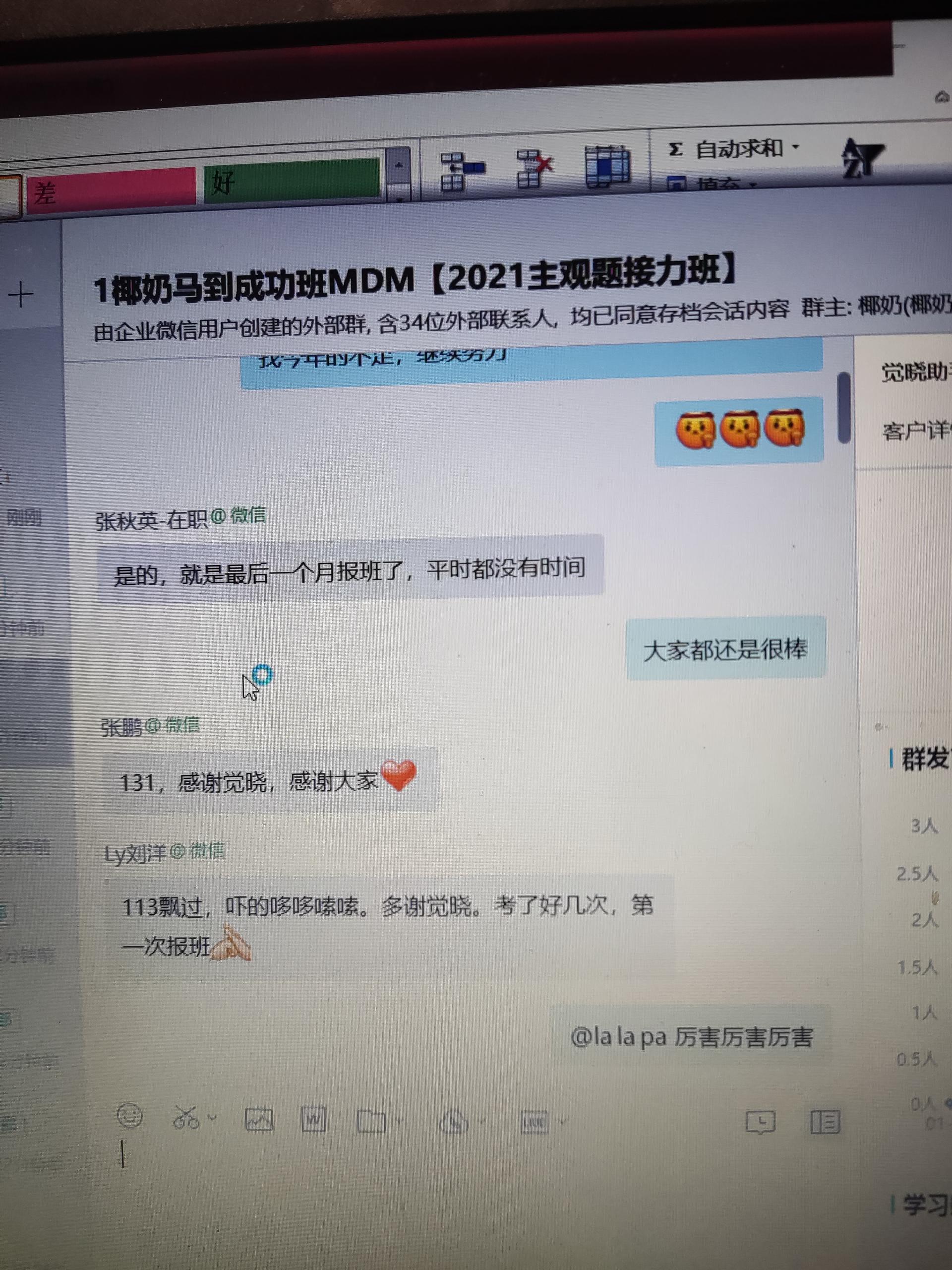Open the 自动求和 dropdown arrow

tap(796, 147)
